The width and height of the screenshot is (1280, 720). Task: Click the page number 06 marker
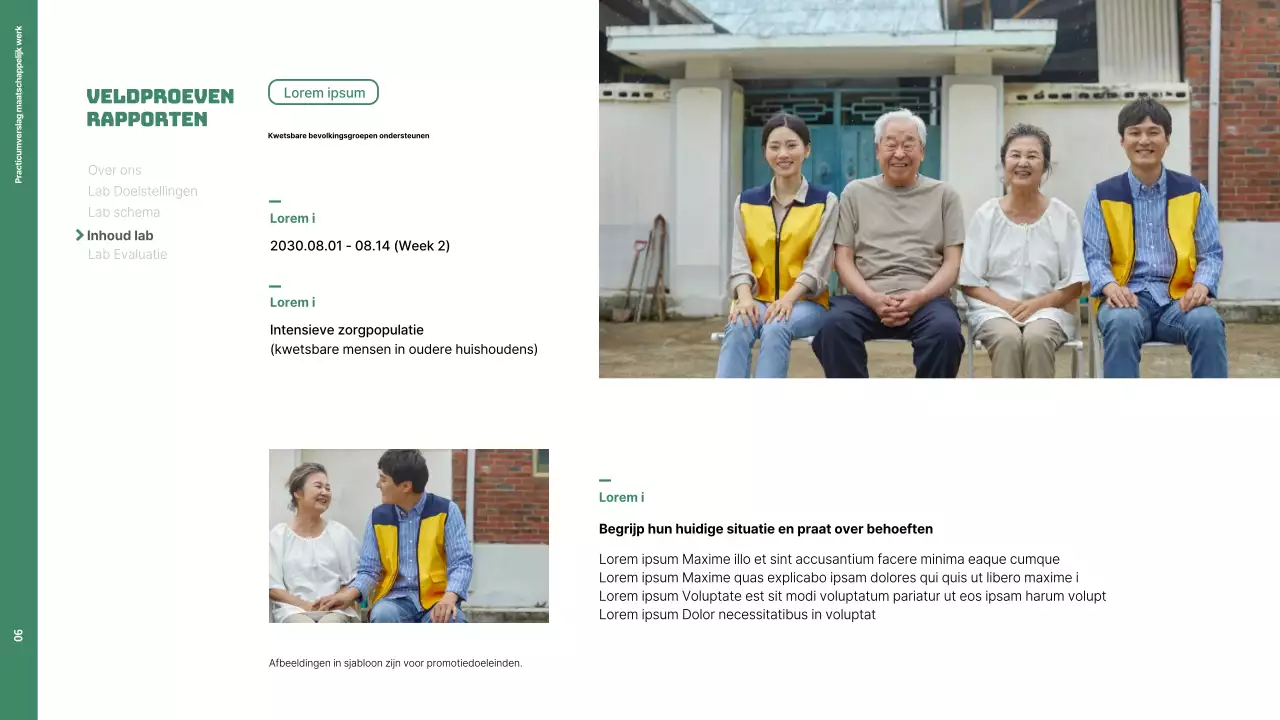(18, 633)
